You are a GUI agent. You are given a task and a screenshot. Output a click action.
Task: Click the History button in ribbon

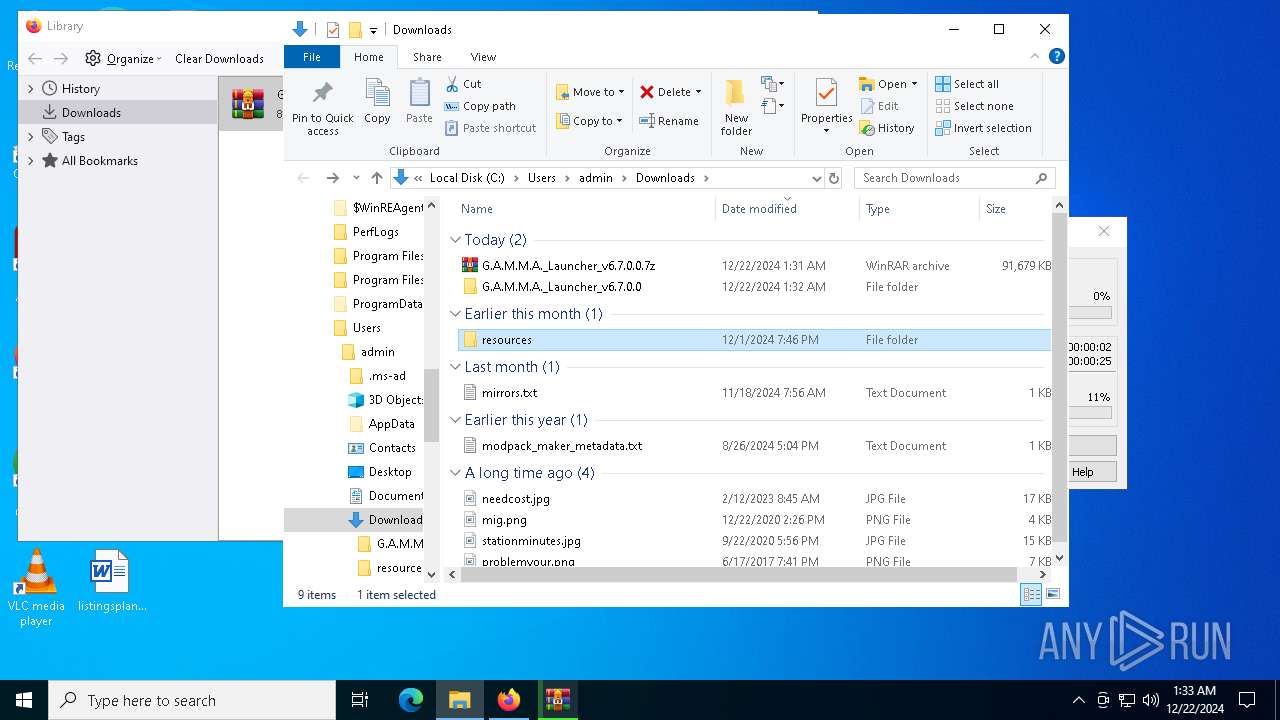(886, 128)
